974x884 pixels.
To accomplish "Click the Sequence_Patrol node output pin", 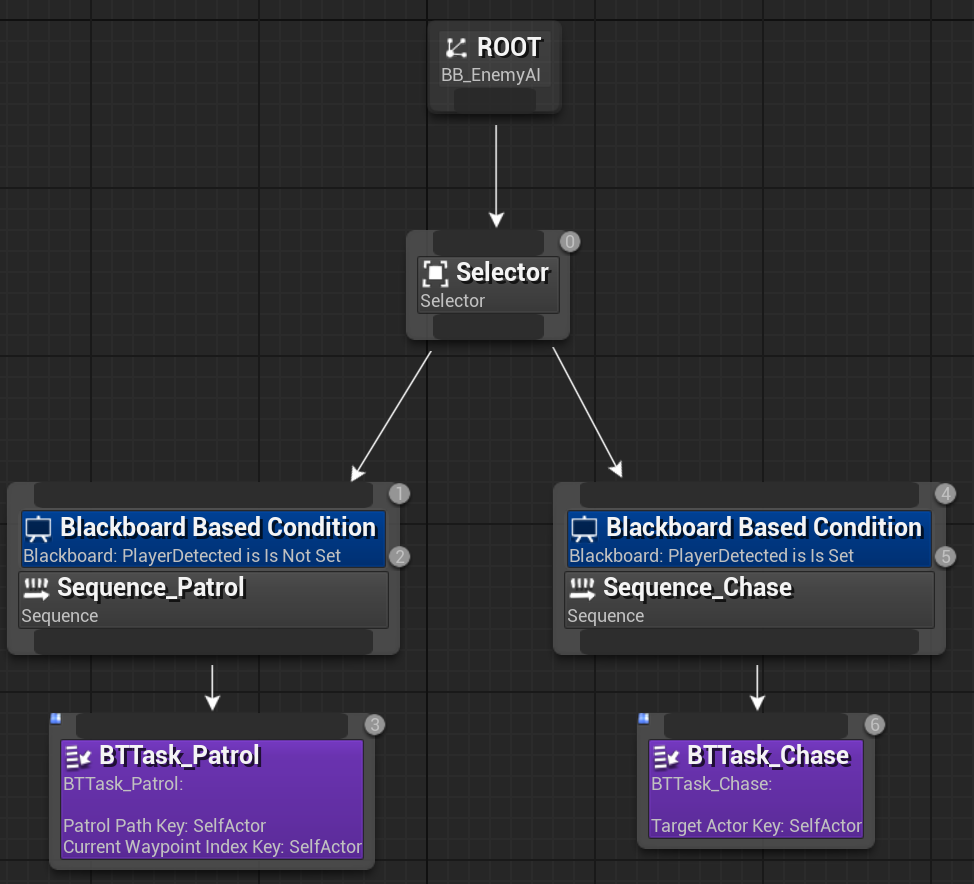I will click(x=203, y=642).
